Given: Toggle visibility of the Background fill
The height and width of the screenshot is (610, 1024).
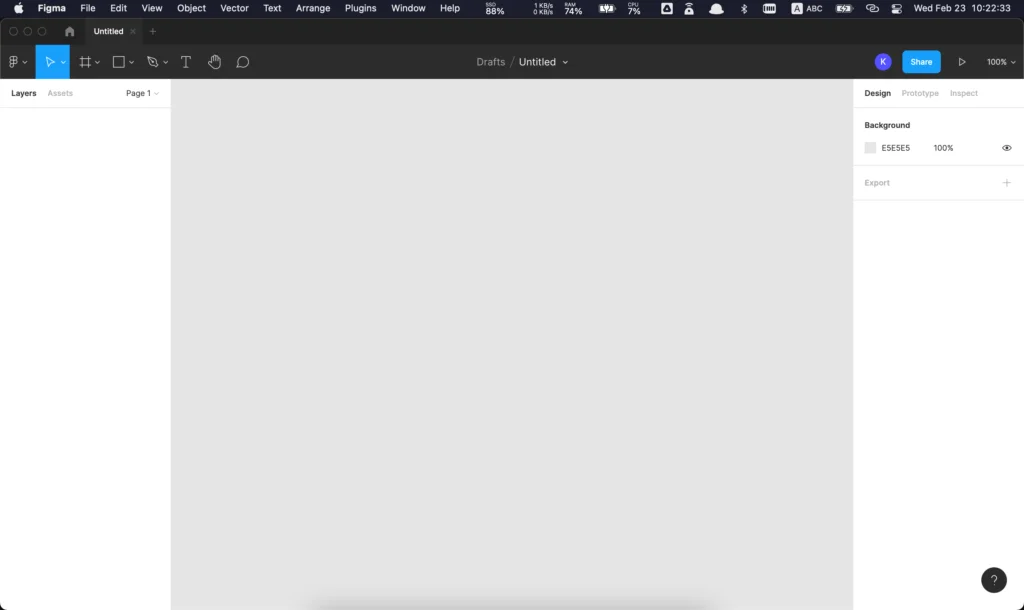Looking at the screenshot, I should click(1006, 147).
